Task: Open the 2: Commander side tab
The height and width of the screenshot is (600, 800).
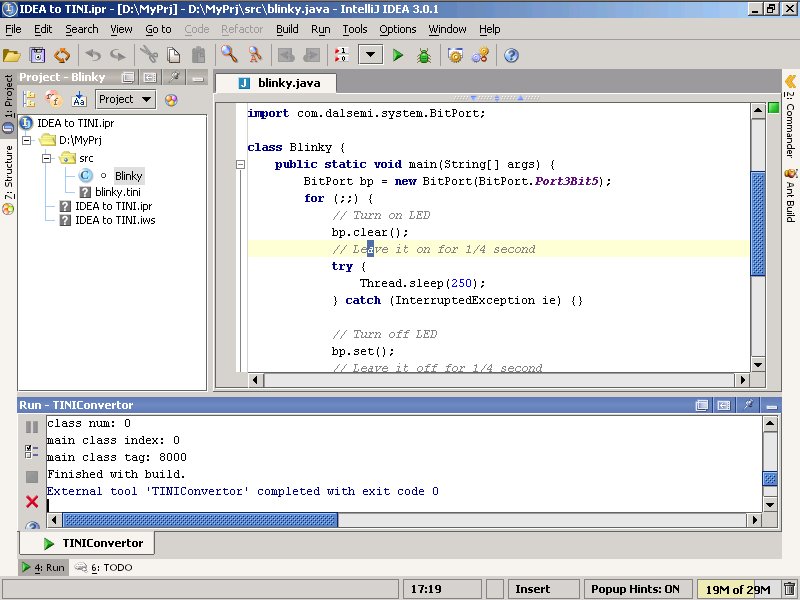Action: 790,117
